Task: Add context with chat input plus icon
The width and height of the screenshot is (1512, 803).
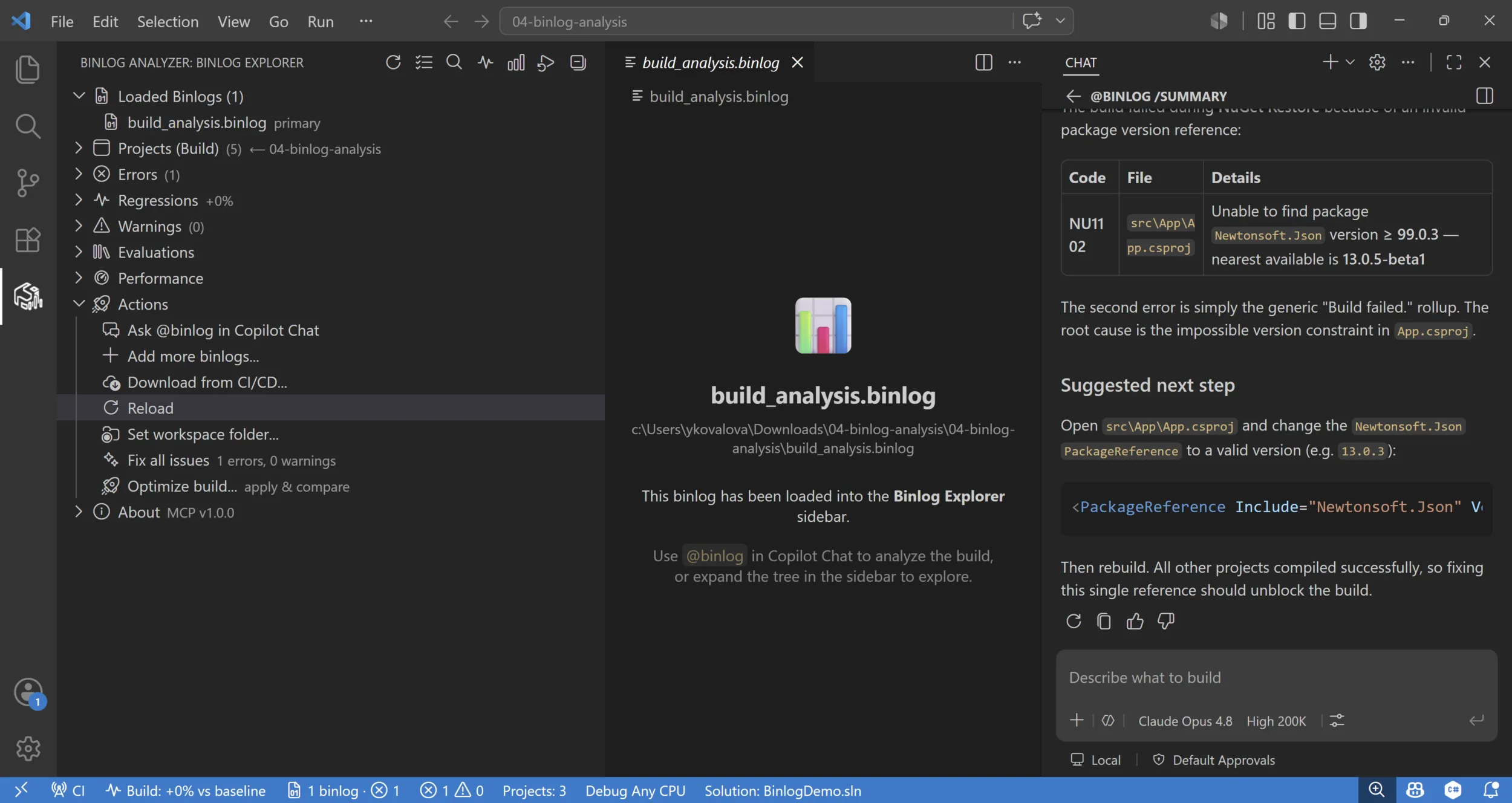Action: point(1077,720)
